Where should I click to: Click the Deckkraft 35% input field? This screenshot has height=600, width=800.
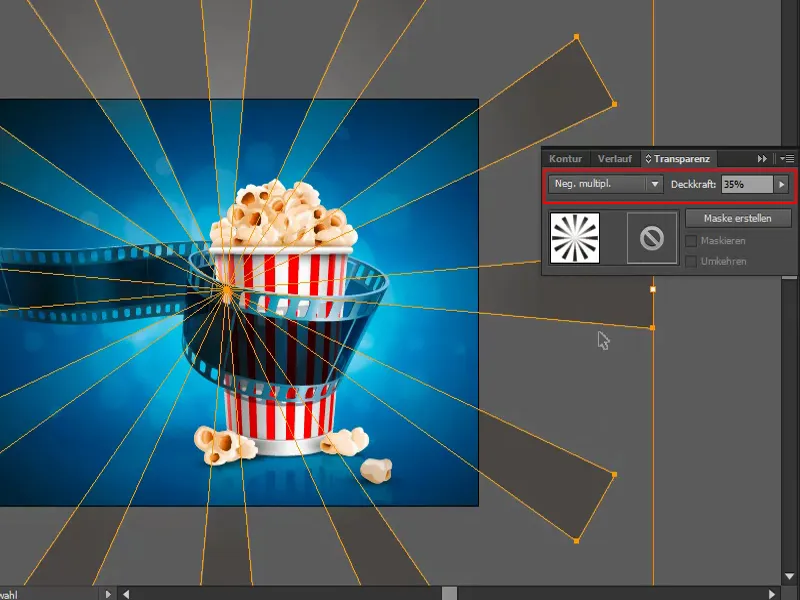(x=747, y=184)
